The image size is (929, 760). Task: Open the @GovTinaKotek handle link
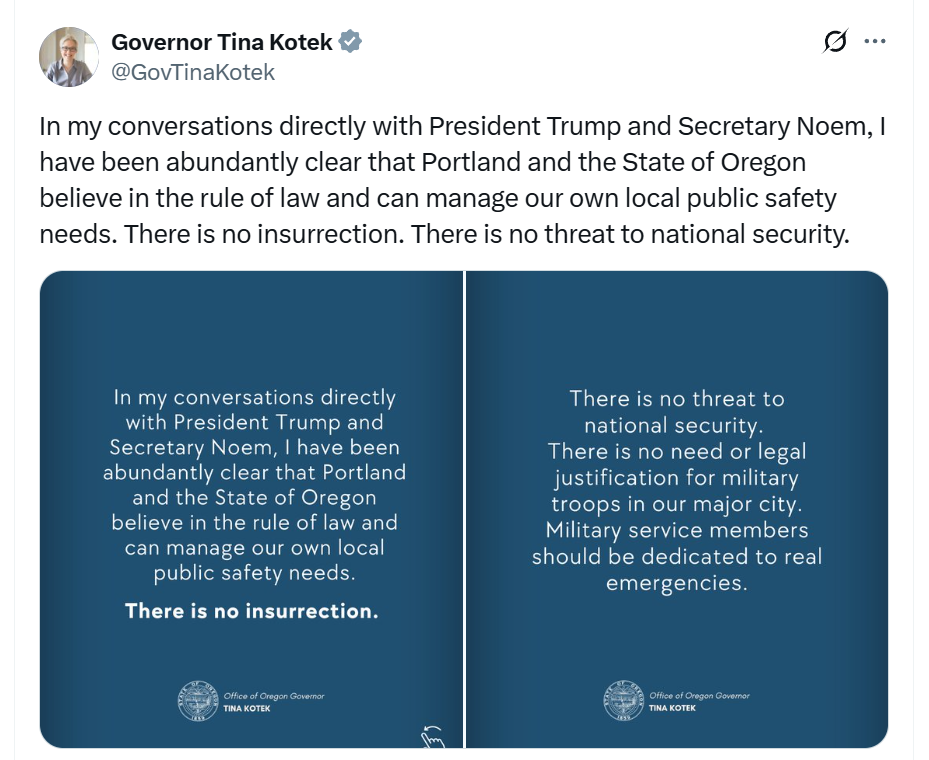[x=193, y=72]
